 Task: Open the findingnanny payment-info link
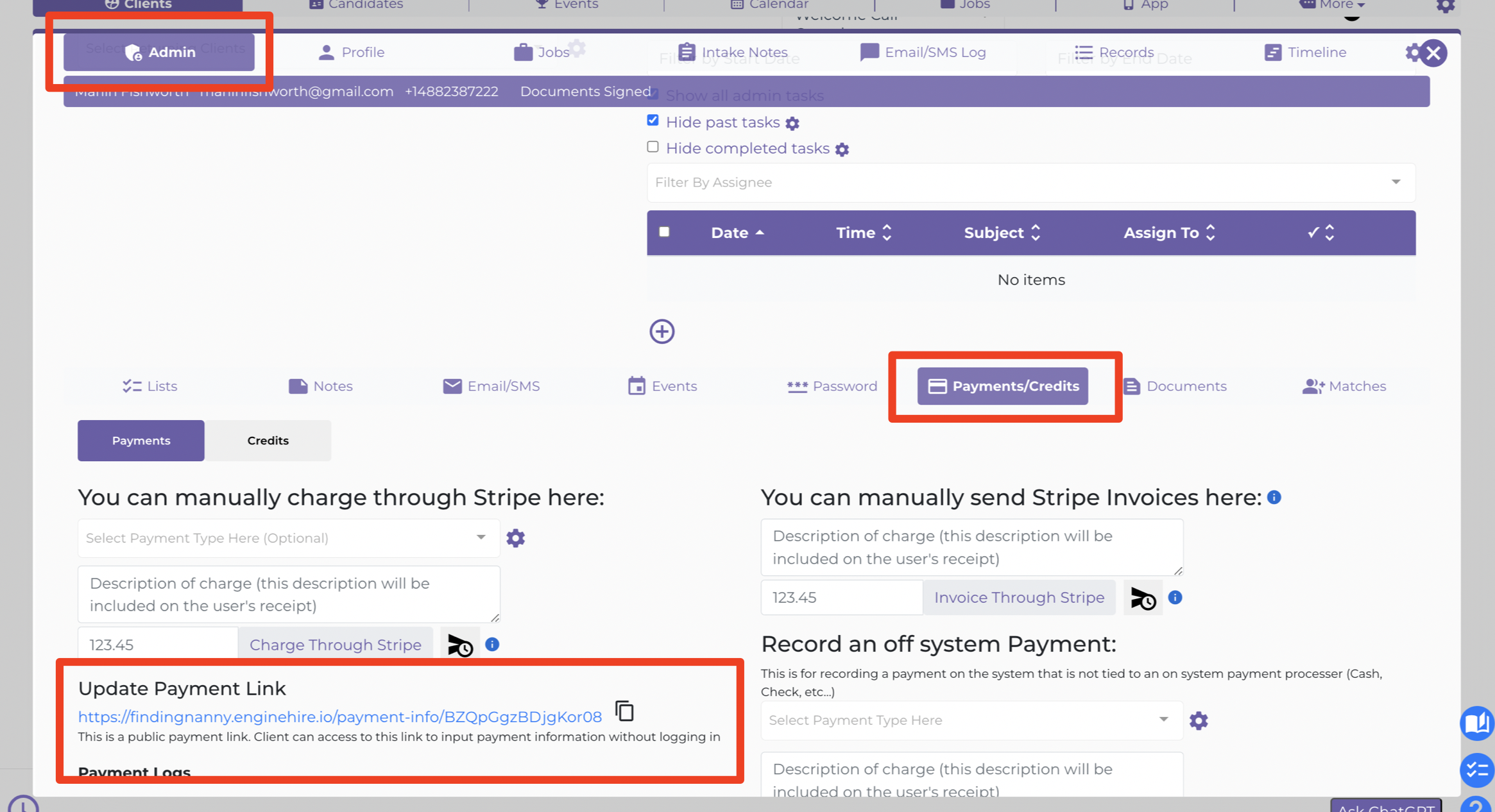coord(340,717)
